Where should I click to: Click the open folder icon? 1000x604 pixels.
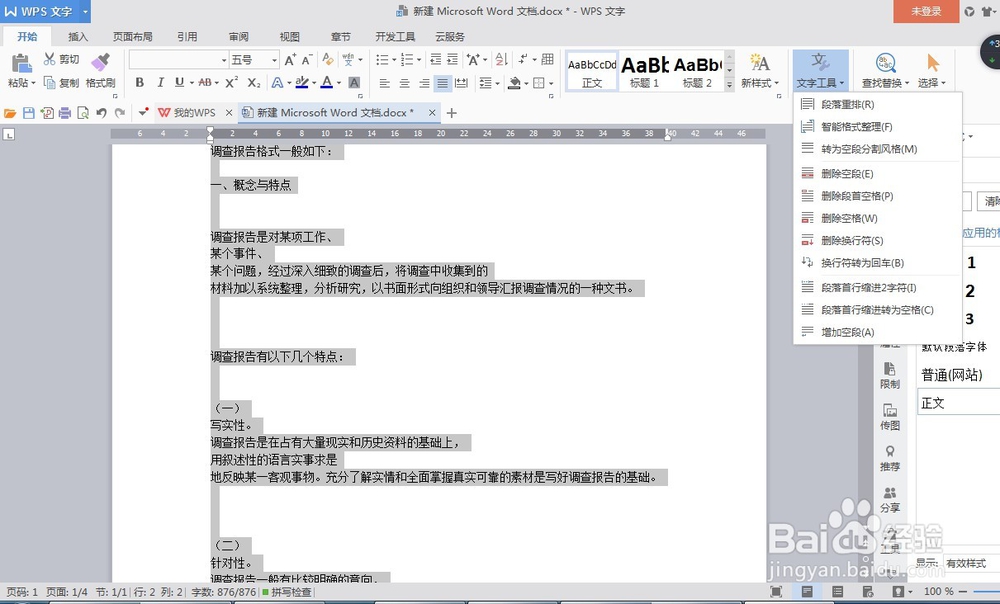[10, 113]
